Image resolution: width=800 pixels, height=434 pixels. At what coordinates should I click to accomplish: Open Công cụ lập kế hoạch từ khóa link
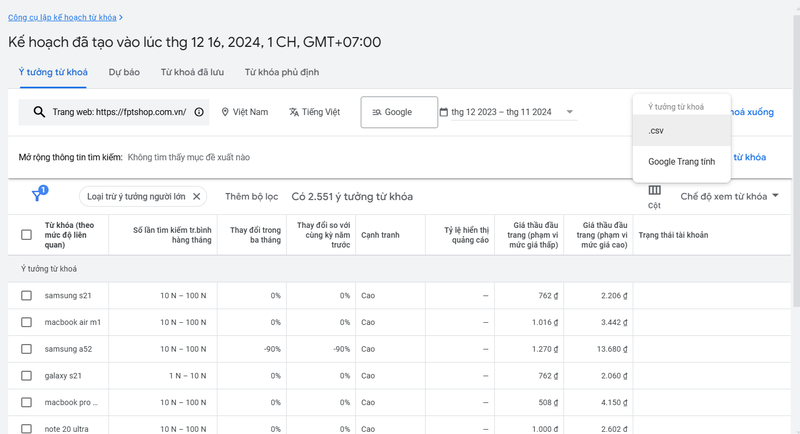62,17
